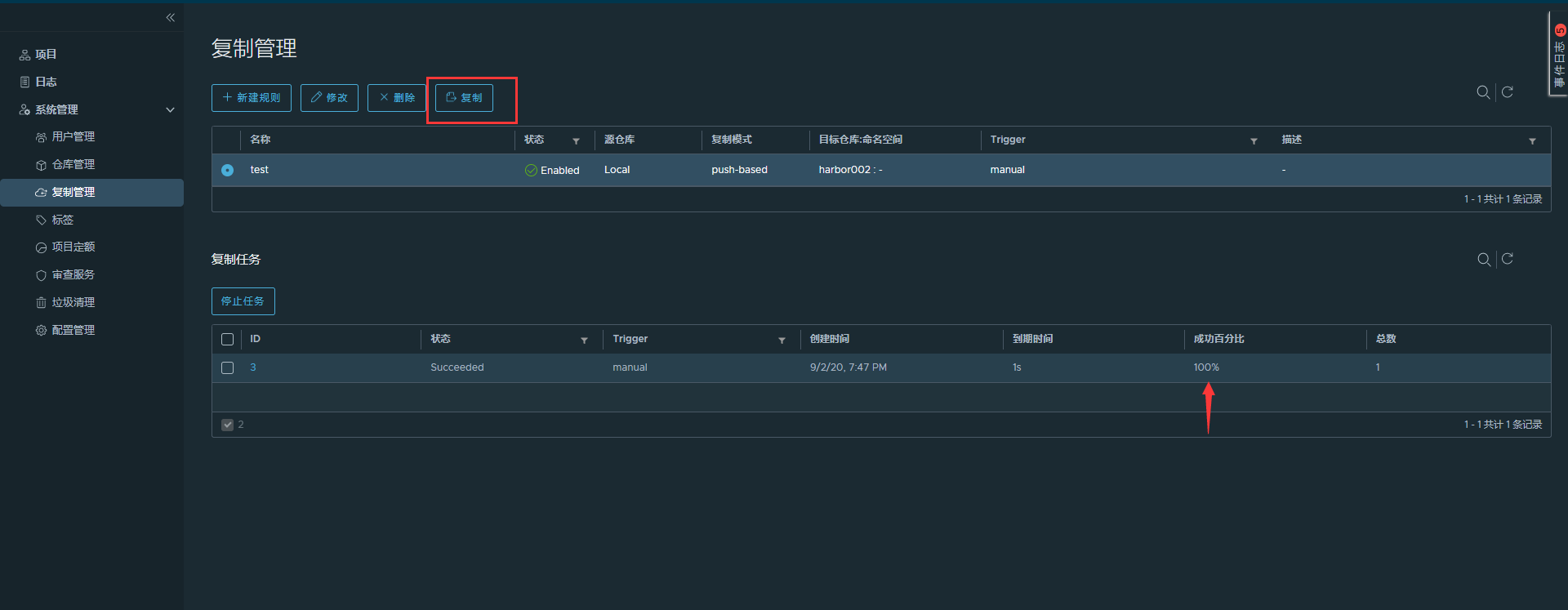Click 新建规则 button
The width and height of the screenshot is (1568, 610).
click(x=252, y=98)
